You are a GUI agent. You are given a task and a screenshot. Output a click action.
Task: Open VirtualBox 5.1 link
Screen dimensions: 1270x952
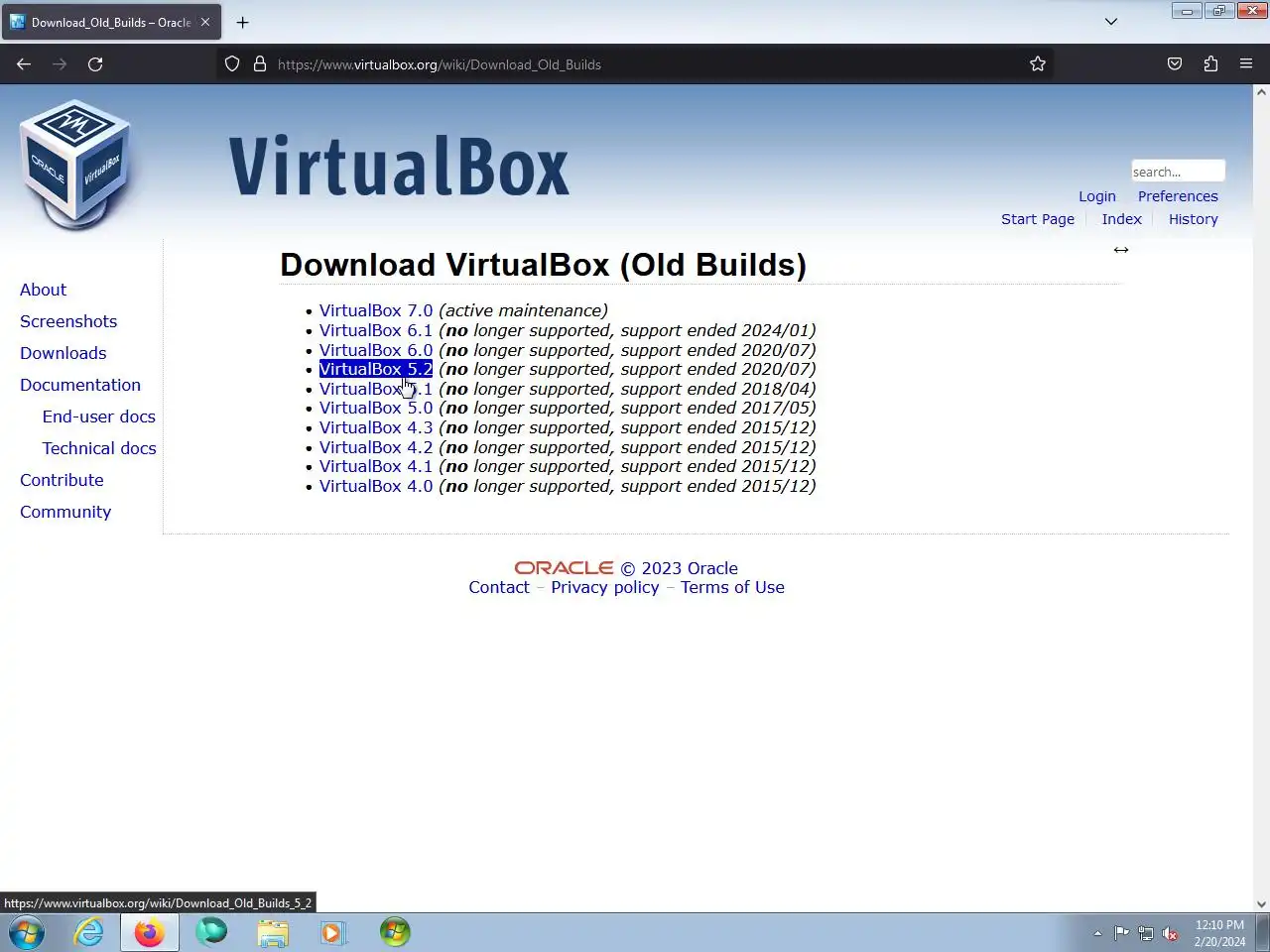tap(376, 389)
